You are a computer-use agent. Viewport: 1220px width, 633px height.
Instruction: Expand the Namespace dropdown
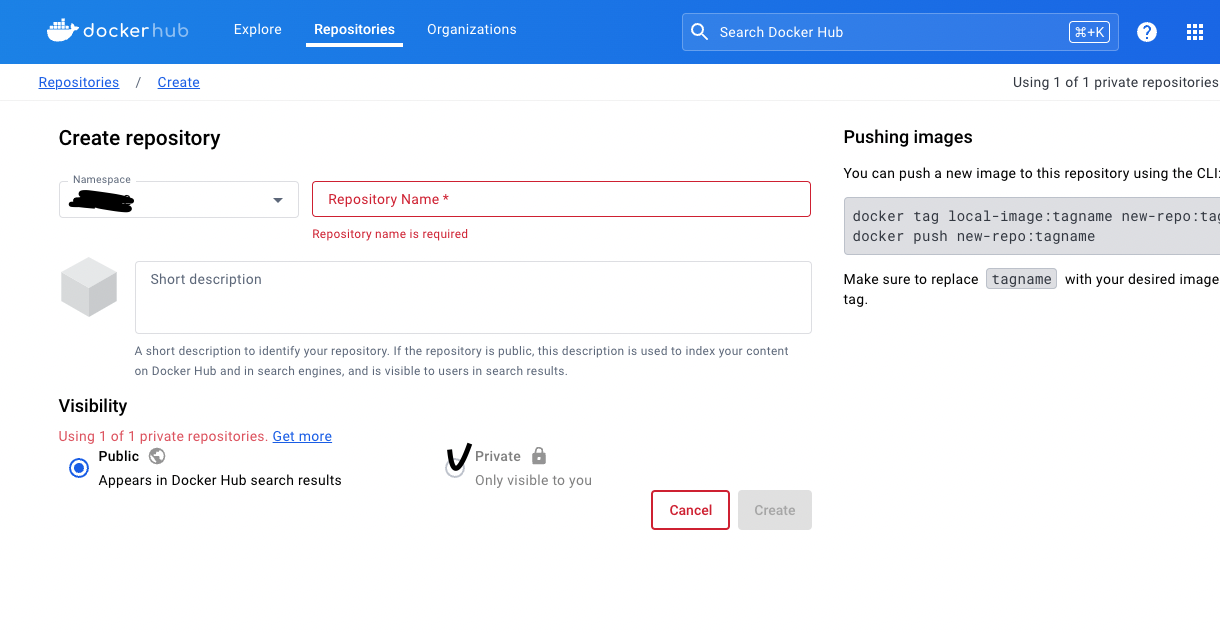(179, 199)
